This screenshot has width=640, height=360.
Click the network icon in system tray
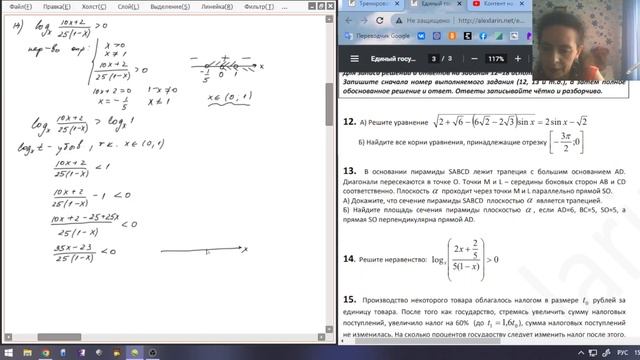point(593,353)
